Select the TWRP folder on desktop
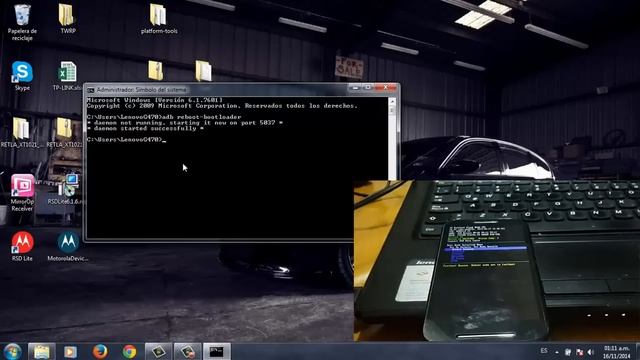Image resolution: width=640 pixels, height=360 pixels. [67, 19]
